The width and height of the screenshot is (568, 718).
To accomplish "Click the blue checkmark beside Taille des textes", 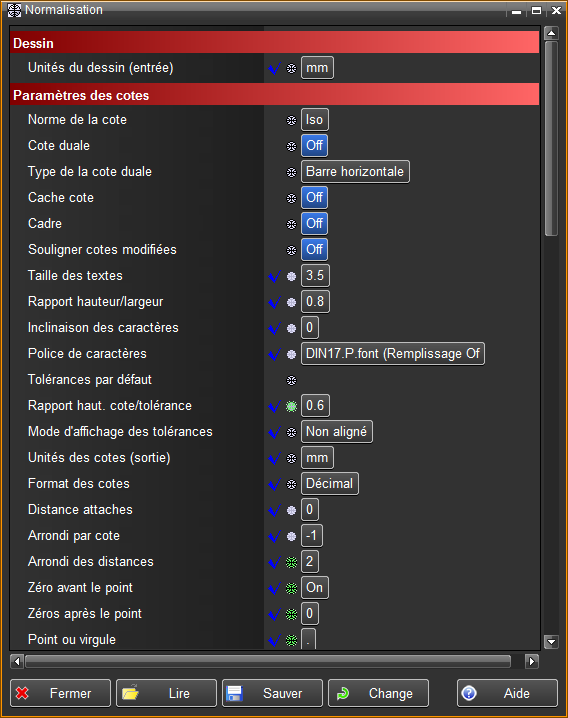I will pos(274,276).
